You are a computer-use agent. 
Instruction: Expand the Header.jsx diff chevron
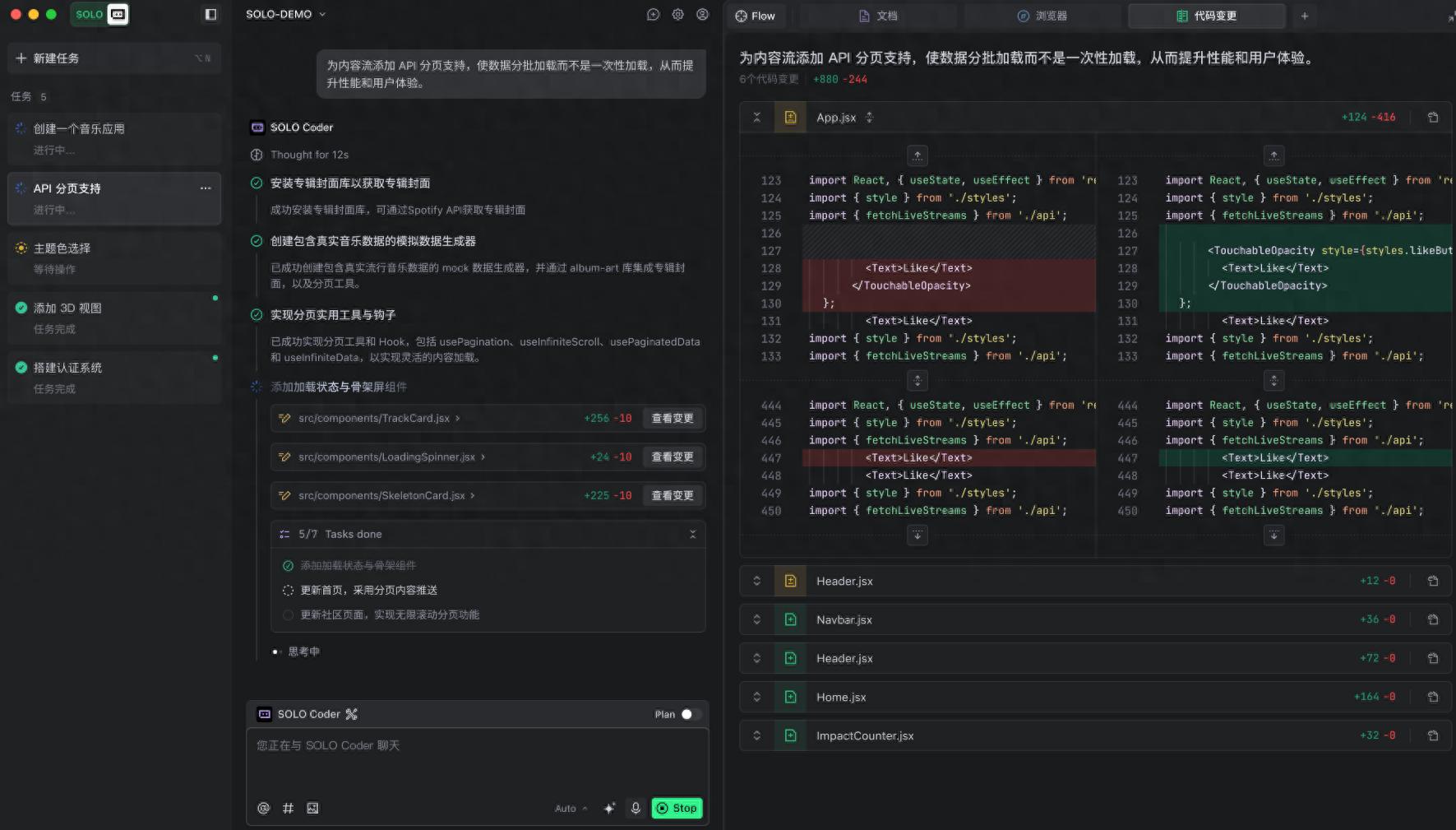(756, 581)
